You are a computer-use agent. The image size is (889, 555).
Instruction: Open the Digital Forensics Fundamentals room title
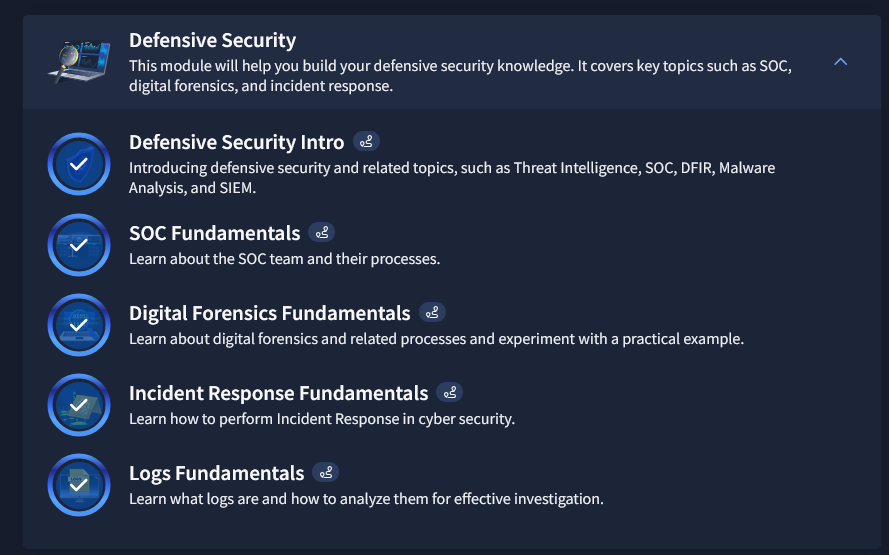pos(269,313)
